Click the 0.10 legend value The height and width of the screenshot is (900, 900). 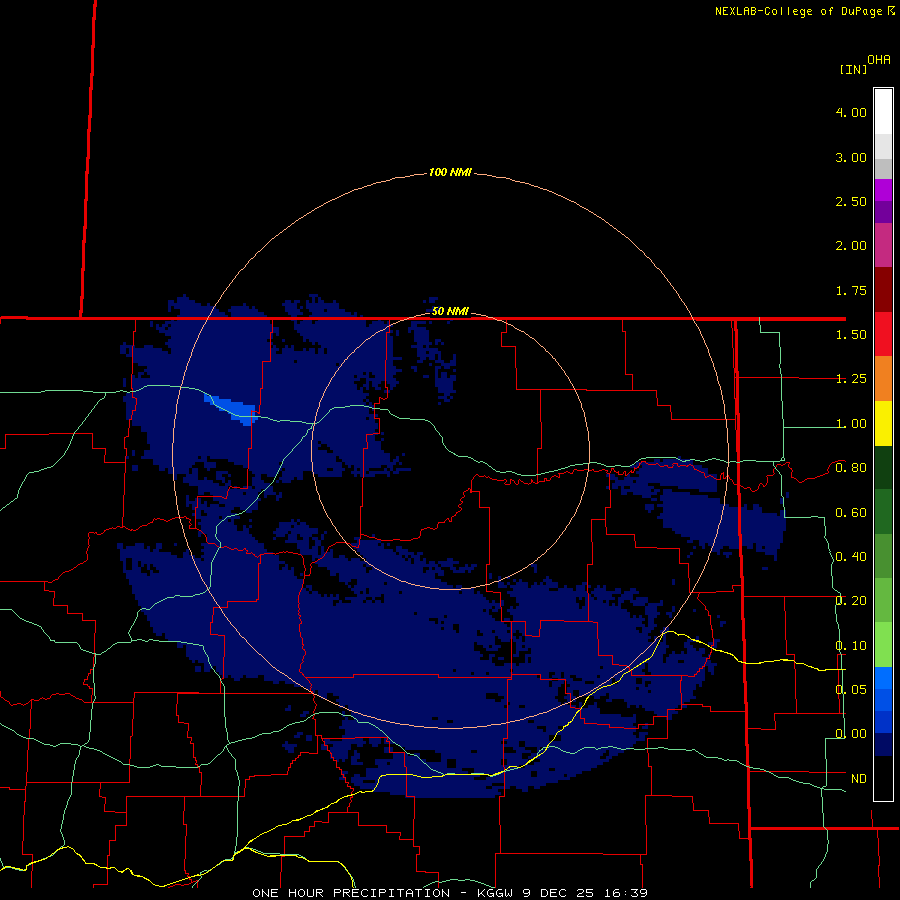tap(851, 646)
